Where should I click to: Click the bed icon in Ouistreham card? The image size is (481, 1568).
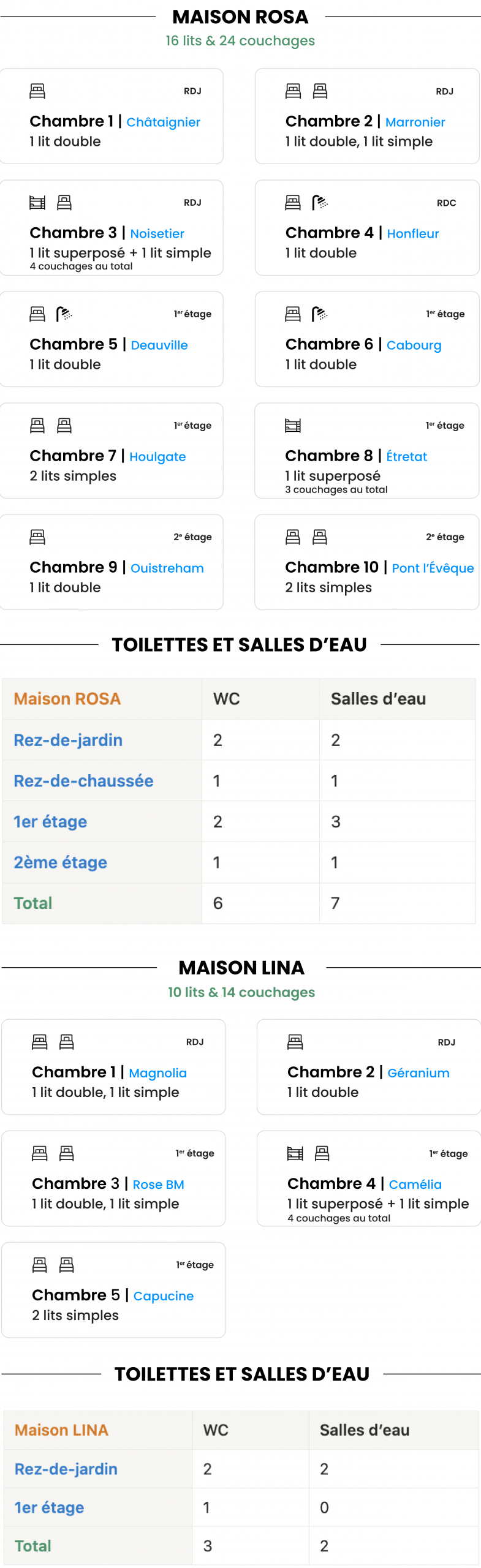click(37, 537)
